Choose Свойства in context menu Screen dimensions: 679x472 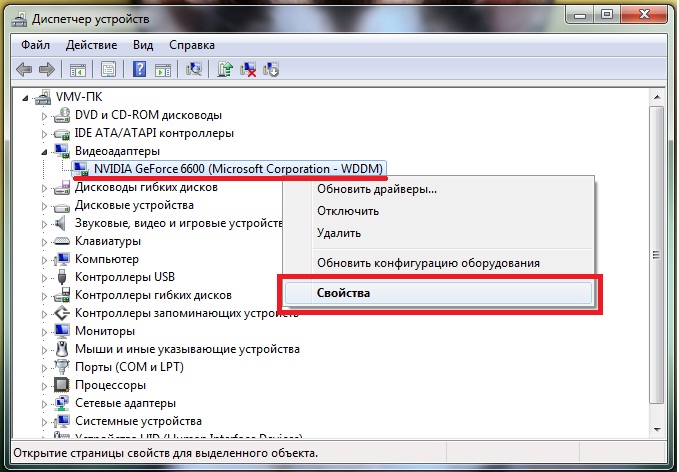[x=438, y=293]
